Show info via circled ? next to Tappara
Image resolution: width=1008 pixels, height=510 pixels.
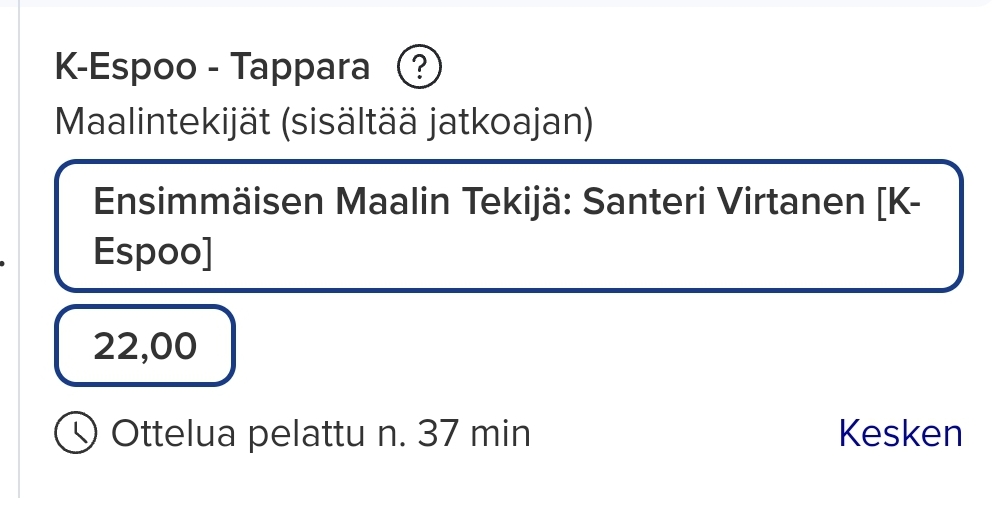pyautogui.click(x=419, y=66)
